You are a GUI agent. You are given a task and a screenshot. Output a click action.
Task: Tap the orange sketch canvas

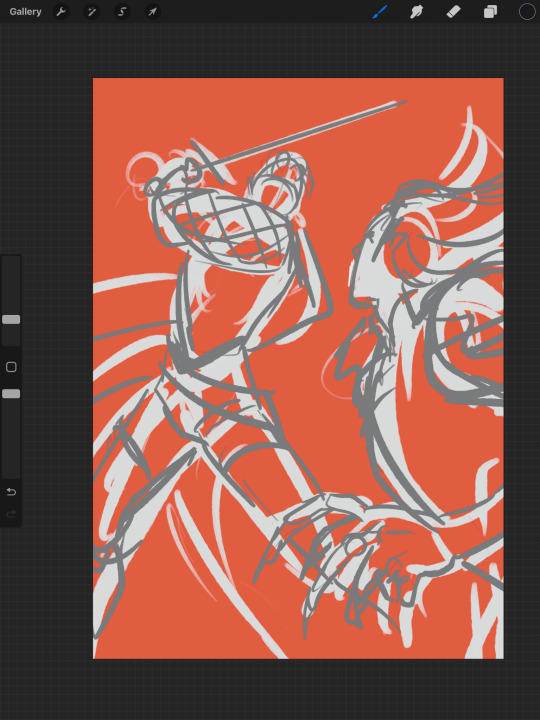pos(298,368)
